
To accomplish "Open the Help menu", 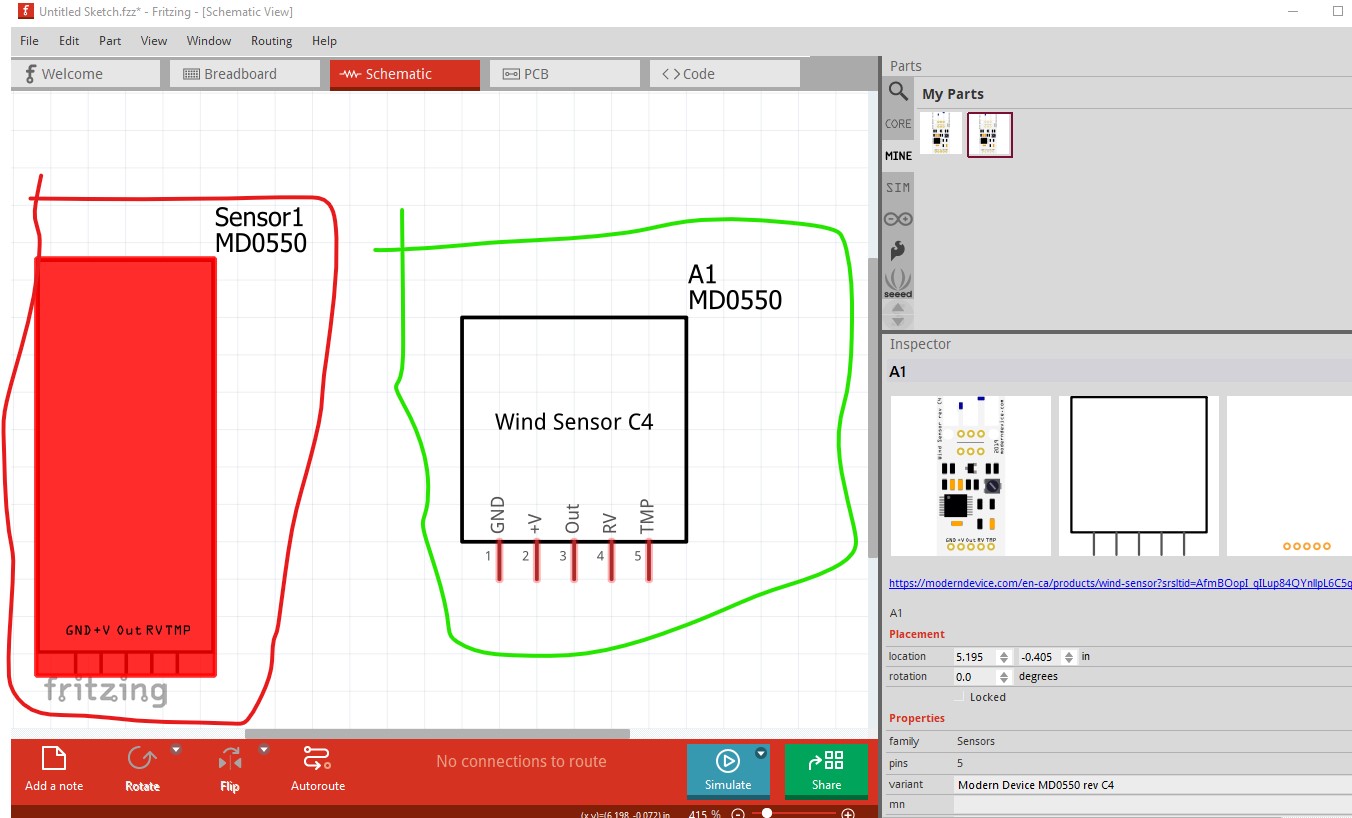I will pyautogui.click(x=324, y=41).
